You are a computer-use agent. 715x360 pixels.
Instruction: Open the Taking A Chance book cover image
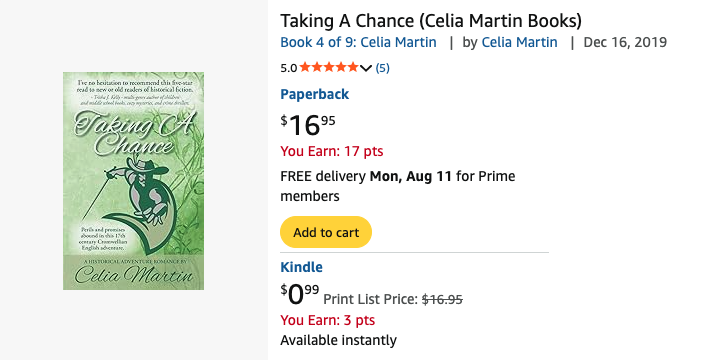click(x=134, y=181)
